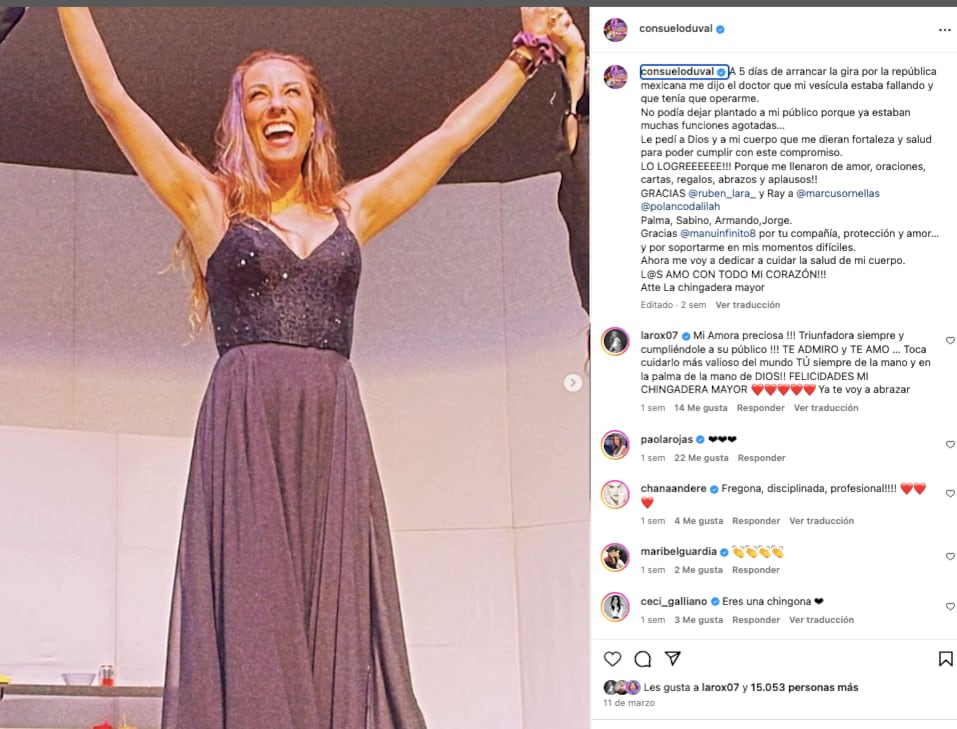The width and height of the screenshot is (957, 729).
Task: Go to next photo with carousel arrow
Action: (x=573, y=383)
